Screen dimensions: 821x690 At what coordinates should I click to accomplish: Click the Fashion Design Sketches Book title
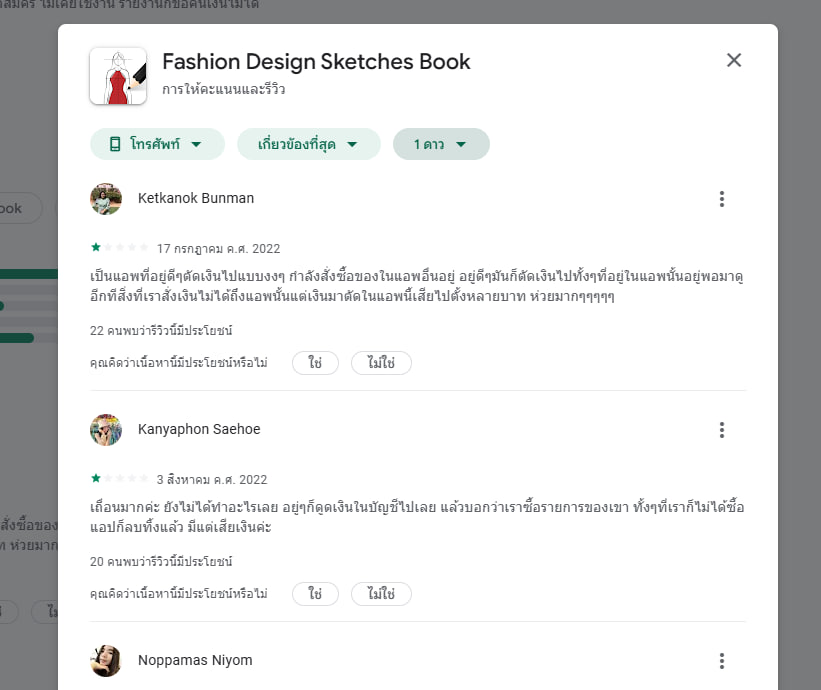tap(316, 61)
